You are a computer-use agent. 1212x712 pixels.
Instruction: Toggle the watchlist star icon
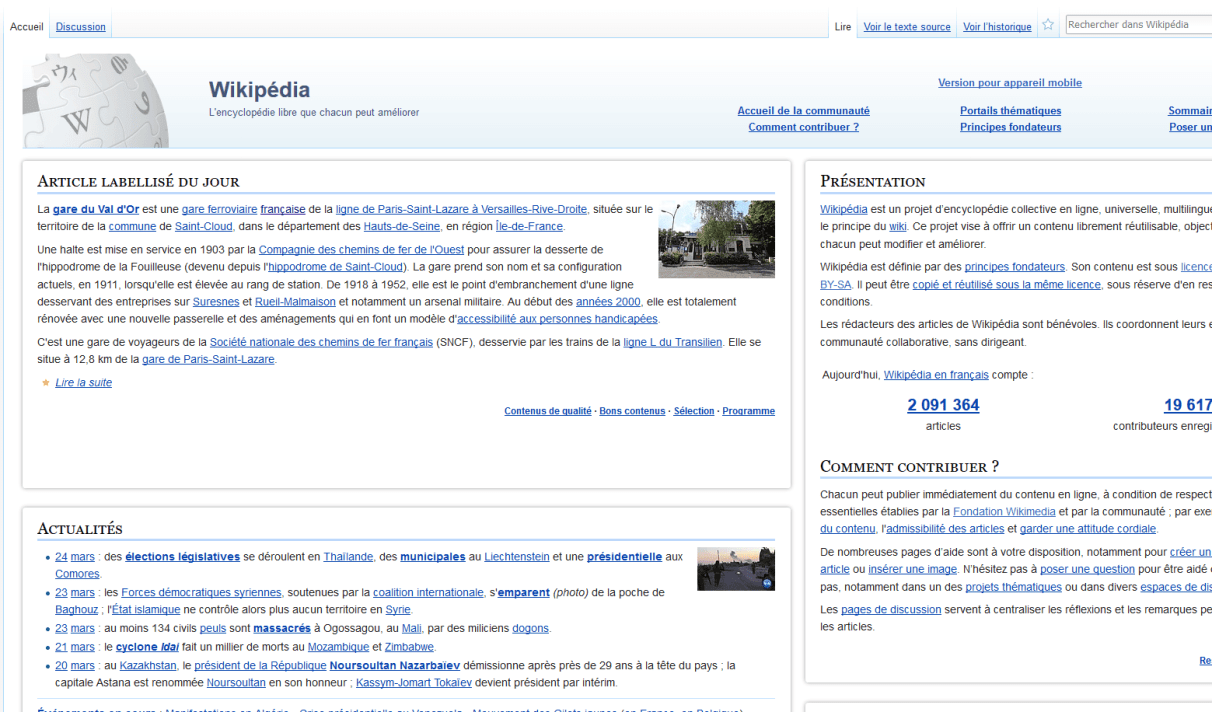1047,23
